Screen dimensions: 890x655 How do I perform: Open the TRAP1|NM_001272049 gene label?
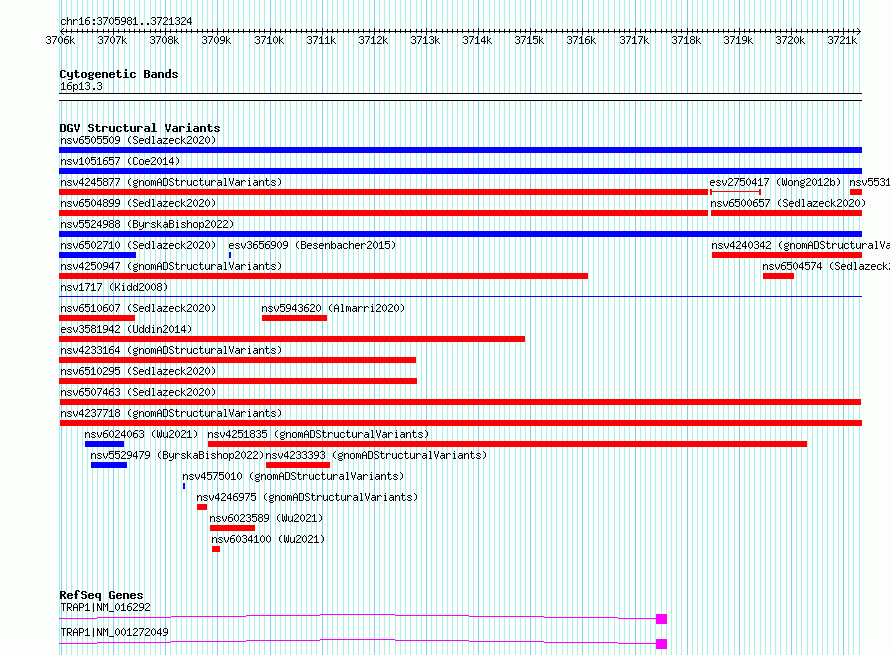pyautogui.click(x=114, y=632)
